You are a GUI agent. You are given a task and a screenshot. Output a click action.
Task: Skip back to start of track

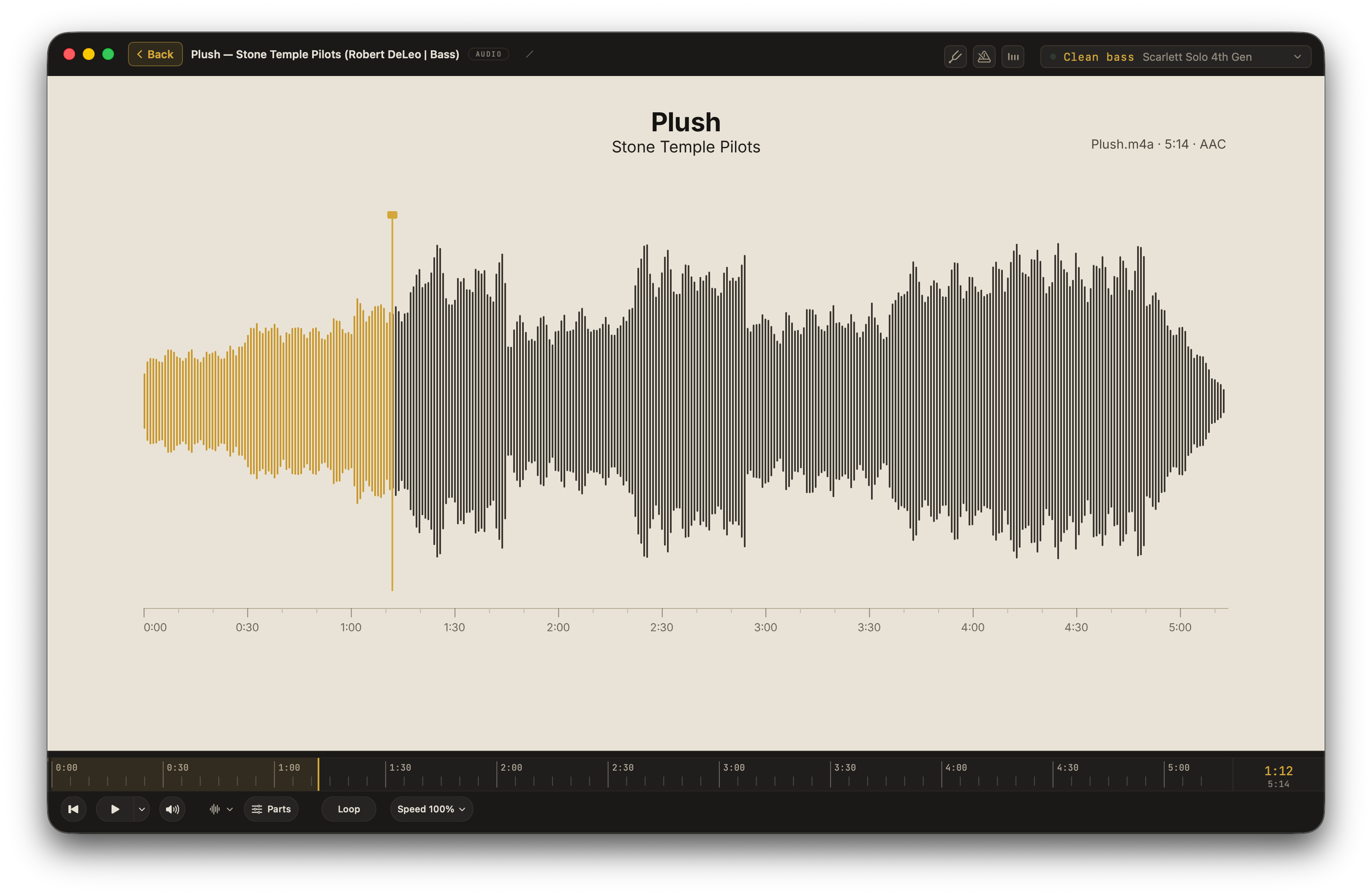pyautogui.click(x=73, y=809)
